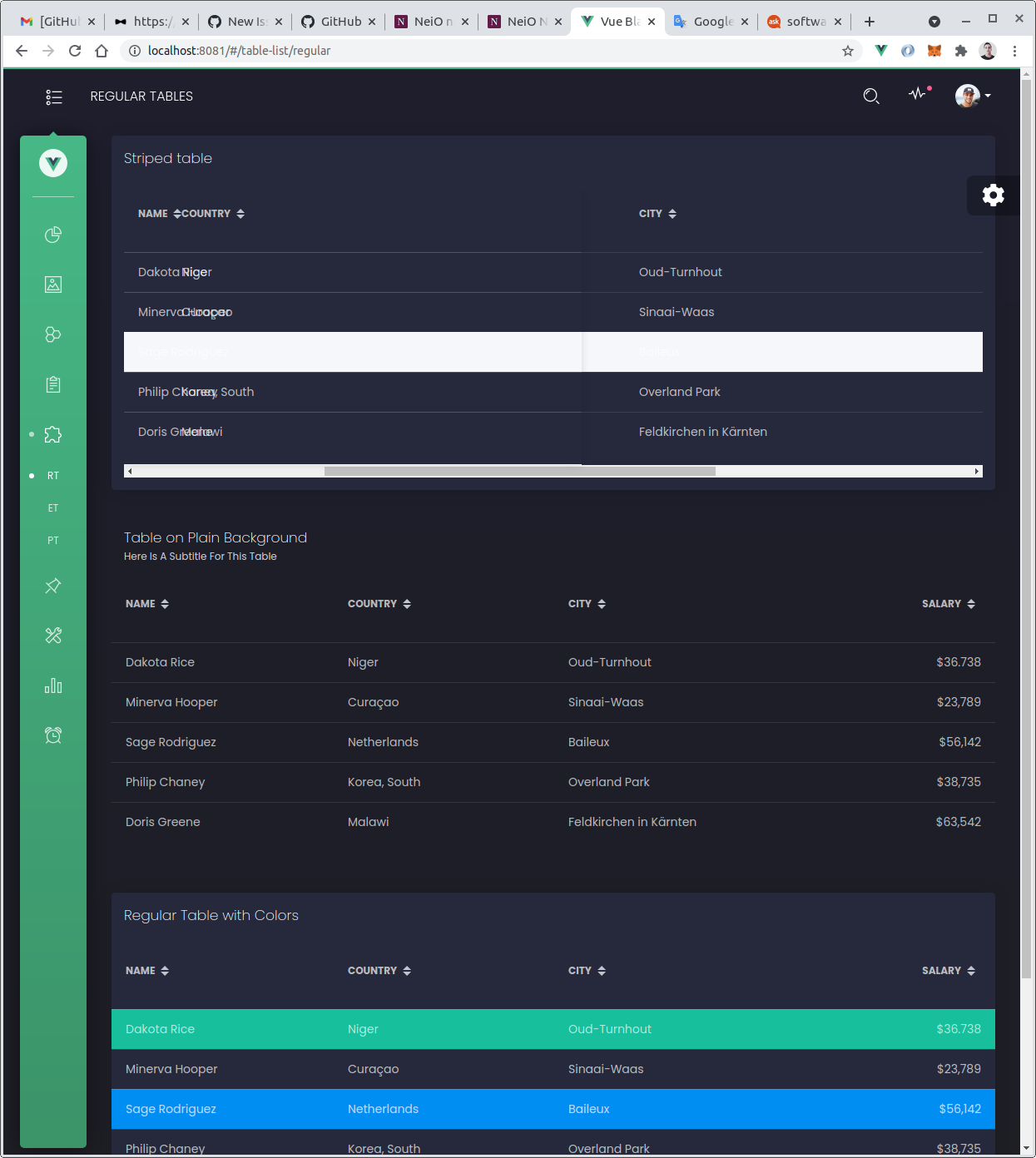Screen dimensions: 1036x1158
Task: Sort plain background table by SALARY
Action: click(949, 604)
